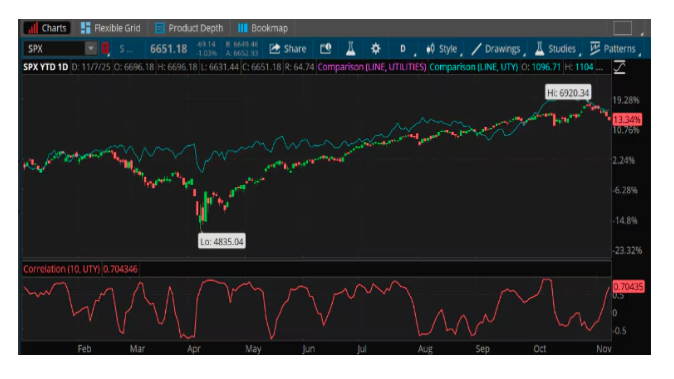Viewport: 674px width, 379px height.
Task: Open the Product Depth tab
Action: click(189, 28)
